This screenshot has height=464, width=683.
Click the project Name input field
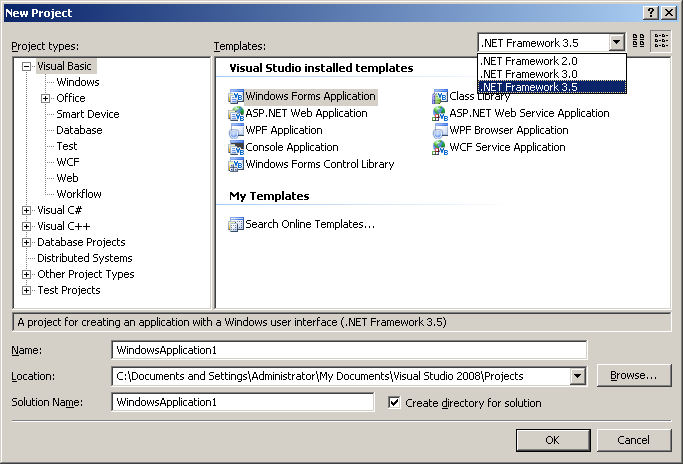349,350
